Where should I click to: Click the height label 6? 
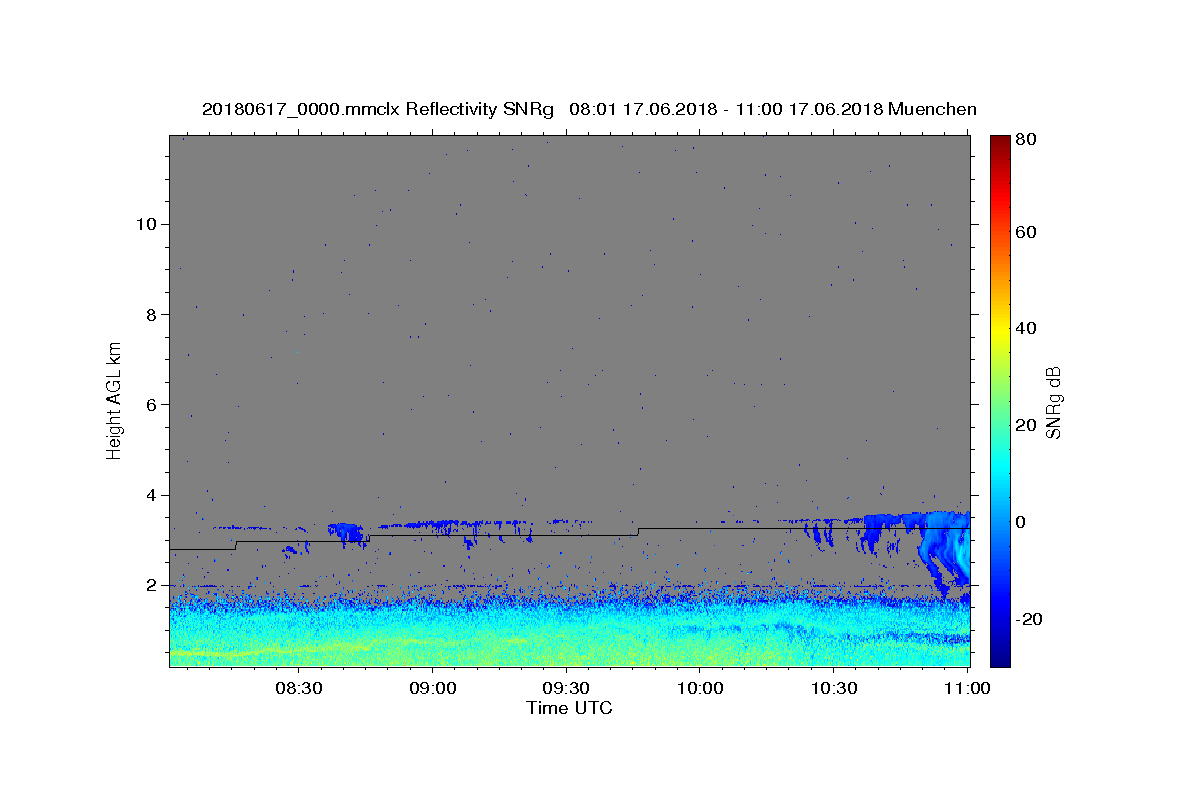[x=150, y=405]
